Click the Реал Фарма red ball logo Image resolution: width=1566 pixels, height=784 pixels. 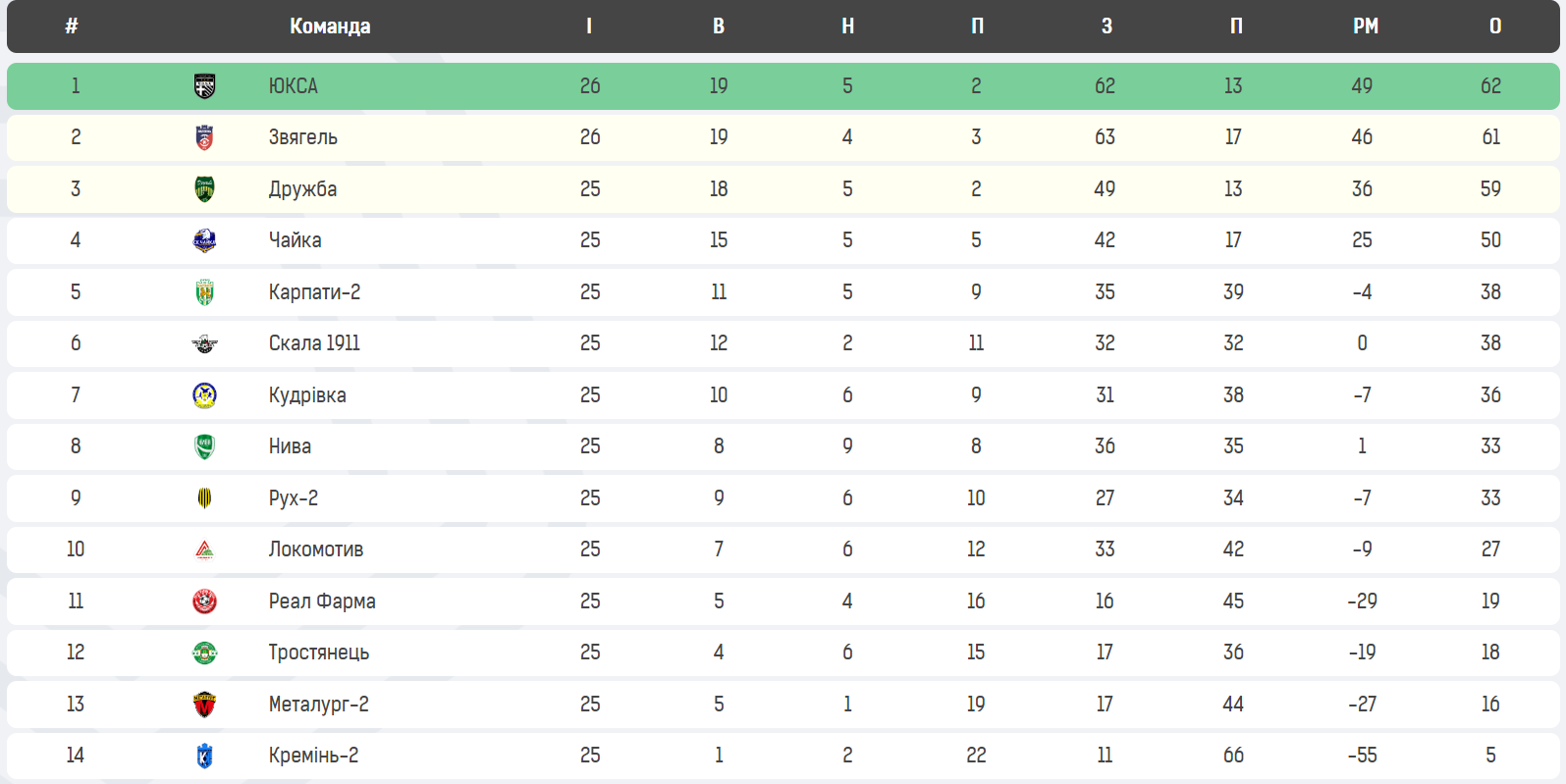coord(204,601)
